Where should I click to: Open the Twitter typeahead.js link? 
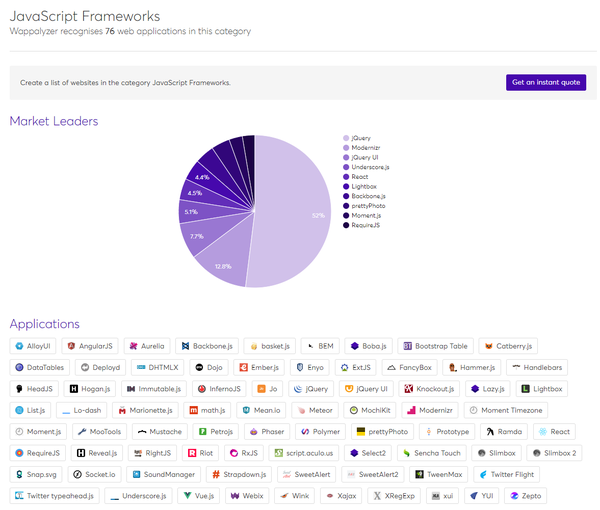point(54,496)
